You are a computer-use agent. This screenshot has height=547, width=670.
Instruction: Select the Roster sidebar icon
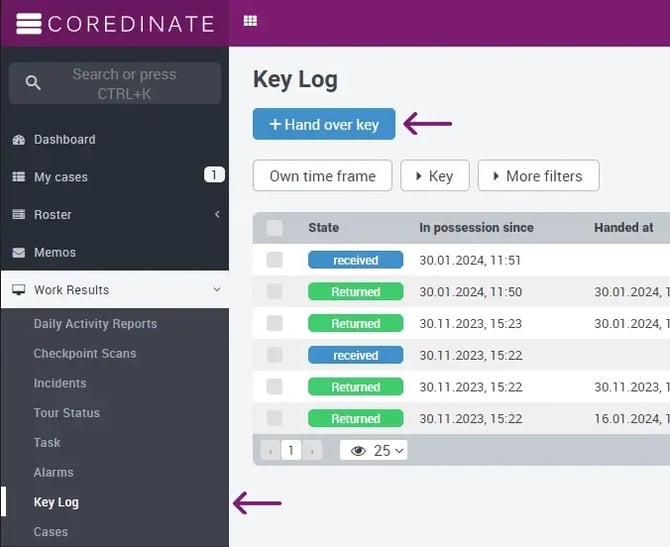click(18, 215)
